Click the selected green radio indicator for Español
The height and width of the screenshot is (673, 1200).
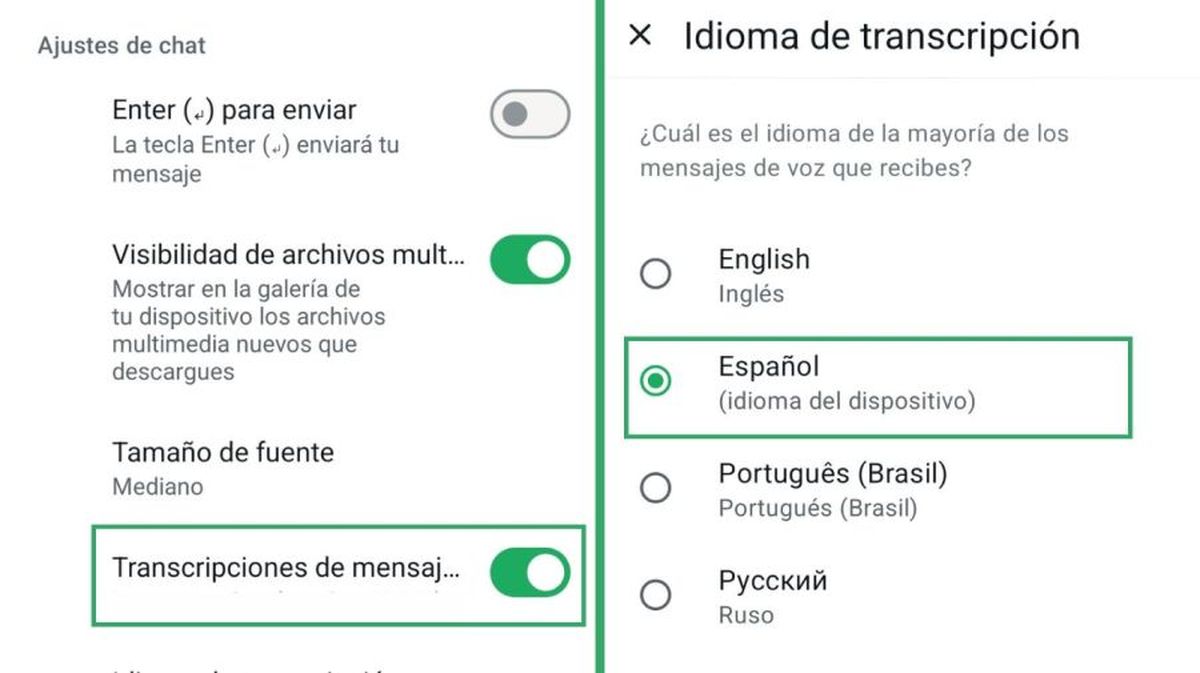pos(656,382)
